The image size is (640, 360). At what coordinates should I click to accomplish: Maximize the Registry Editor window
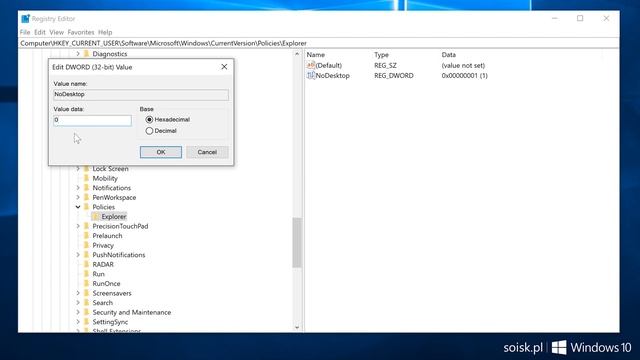580,18
